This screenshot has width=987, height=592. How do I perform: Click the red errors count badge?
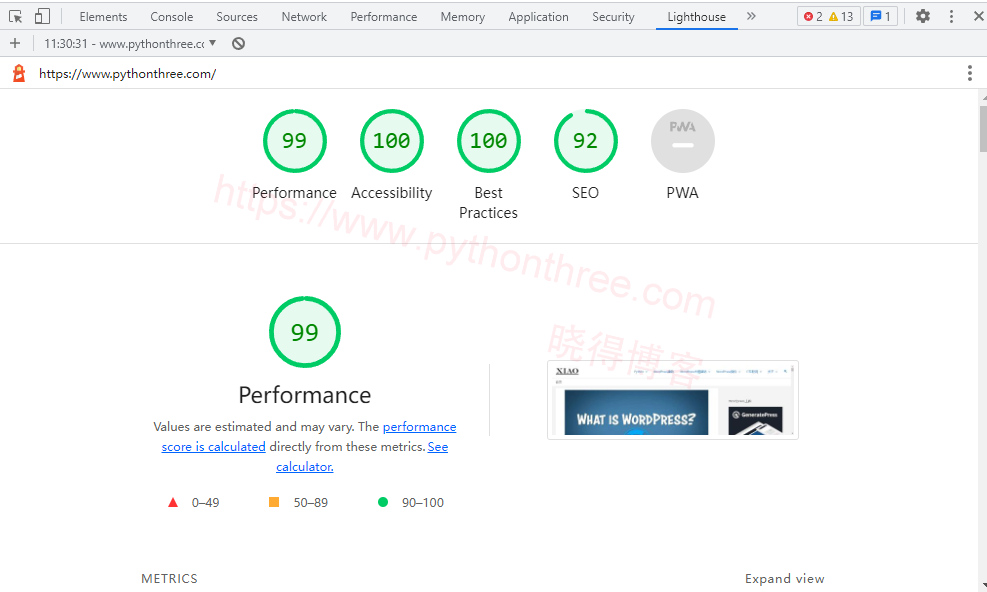point(813,16)
